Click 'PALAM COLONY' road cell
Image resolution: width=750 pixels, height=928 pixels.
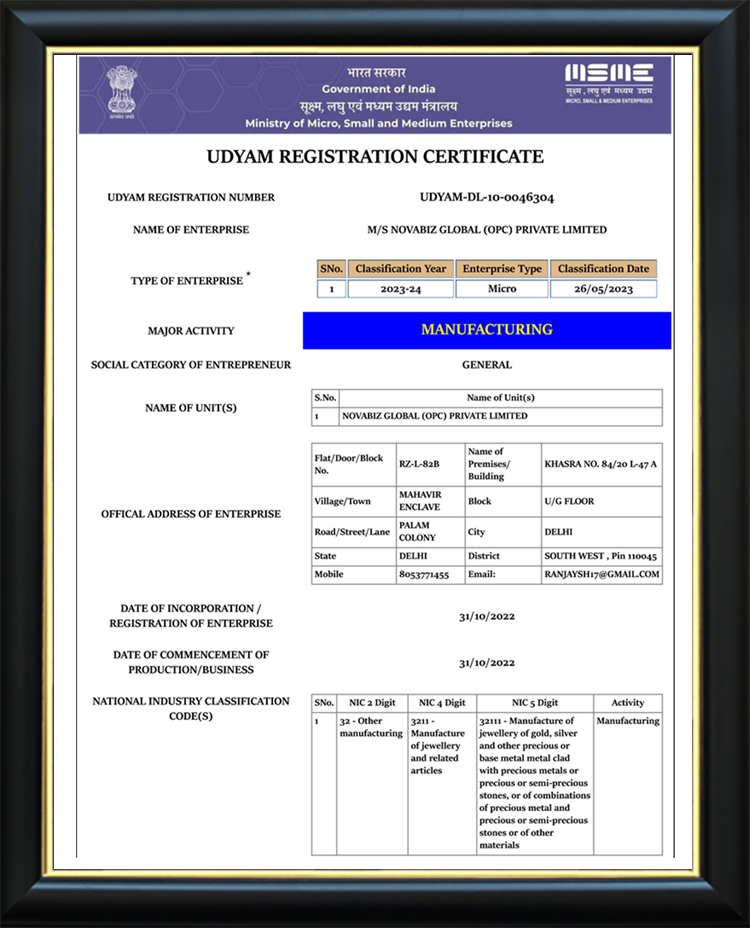[x=430, y=531]
